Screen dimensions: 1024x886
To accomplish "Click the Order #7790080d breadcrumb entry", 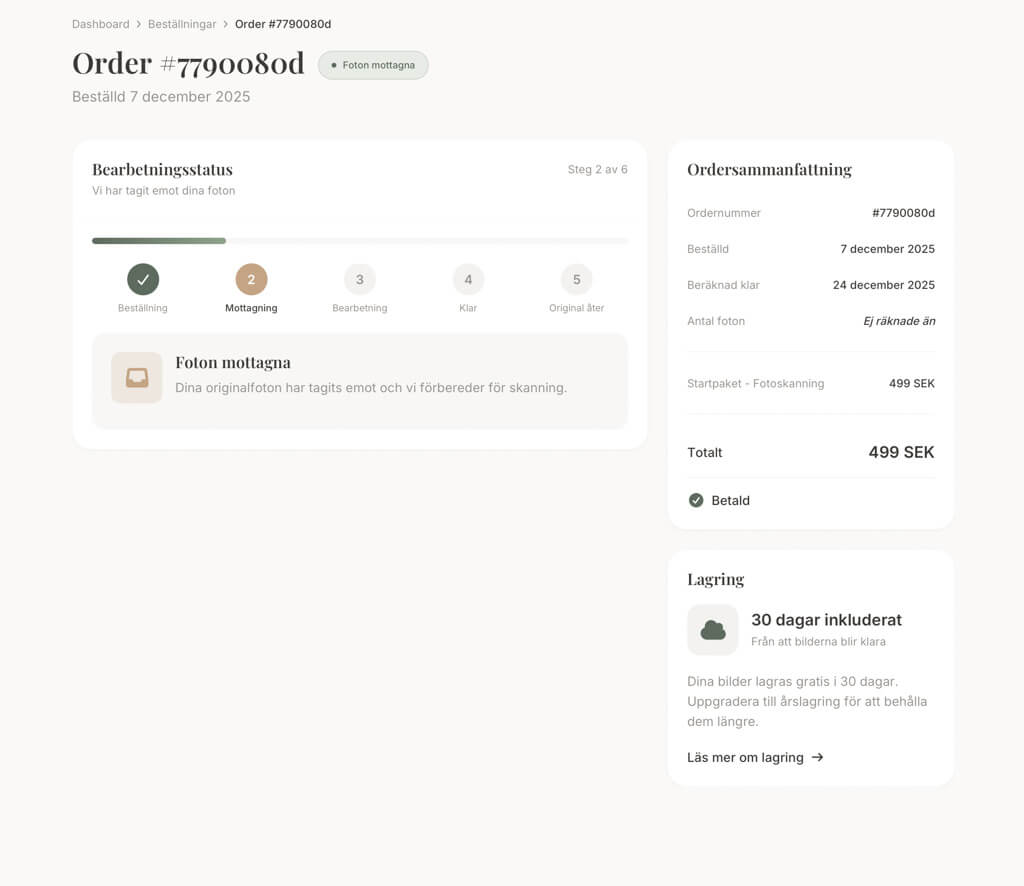I will click(283, 23).
